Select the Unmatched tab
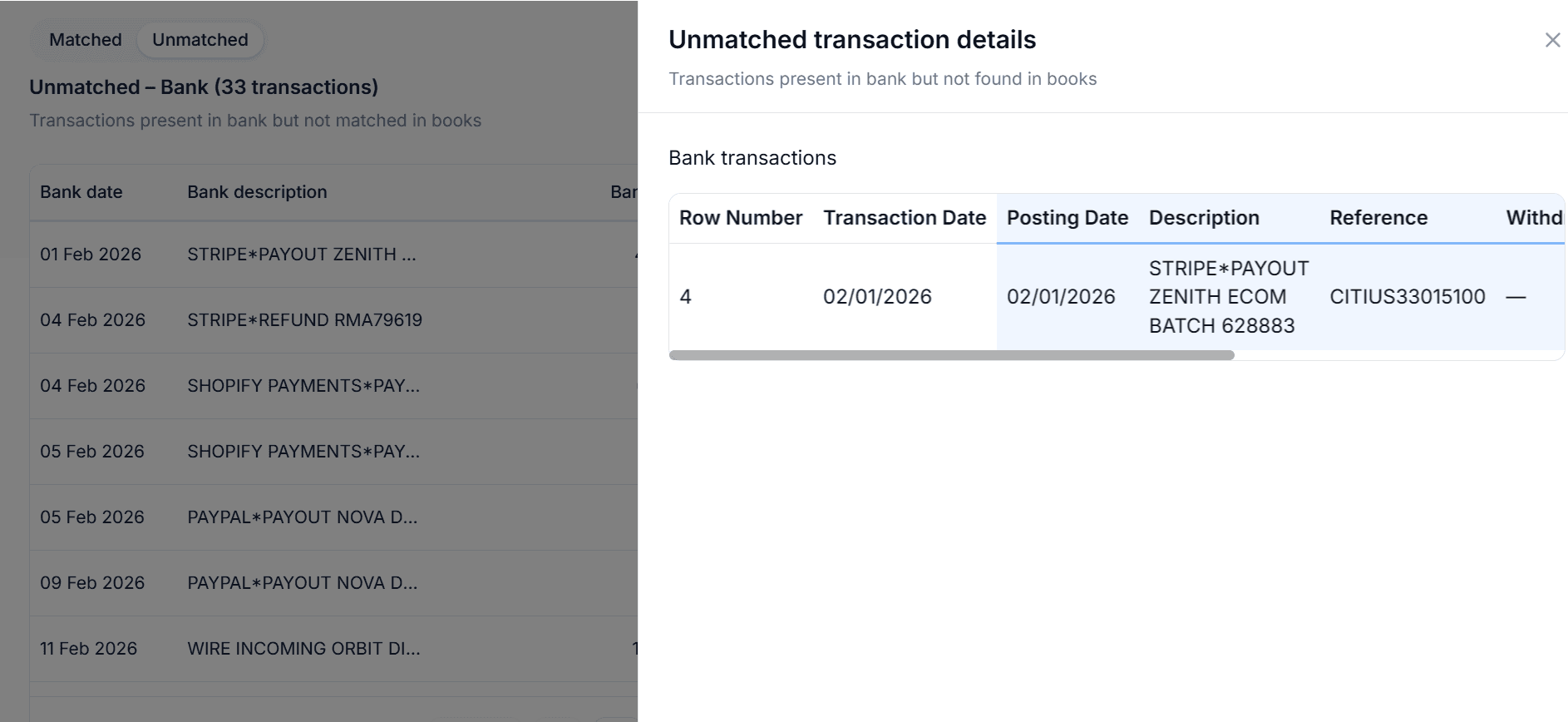 (200, 39)
